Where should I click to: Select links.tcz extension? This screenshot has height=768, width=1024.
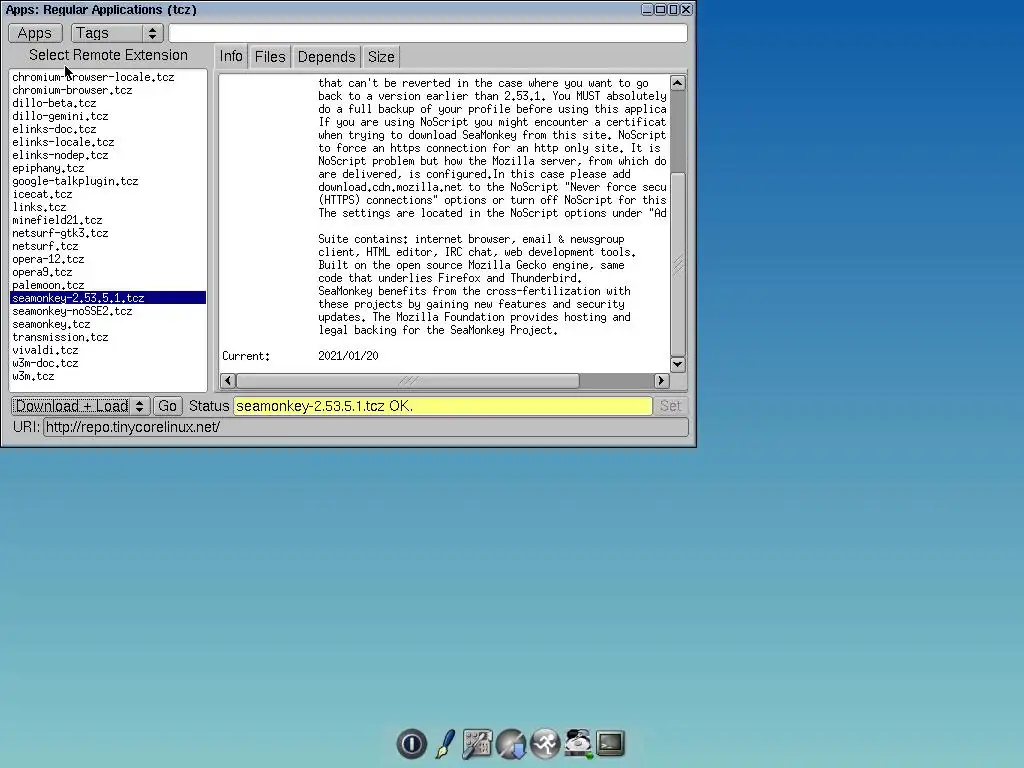[108, 207]
